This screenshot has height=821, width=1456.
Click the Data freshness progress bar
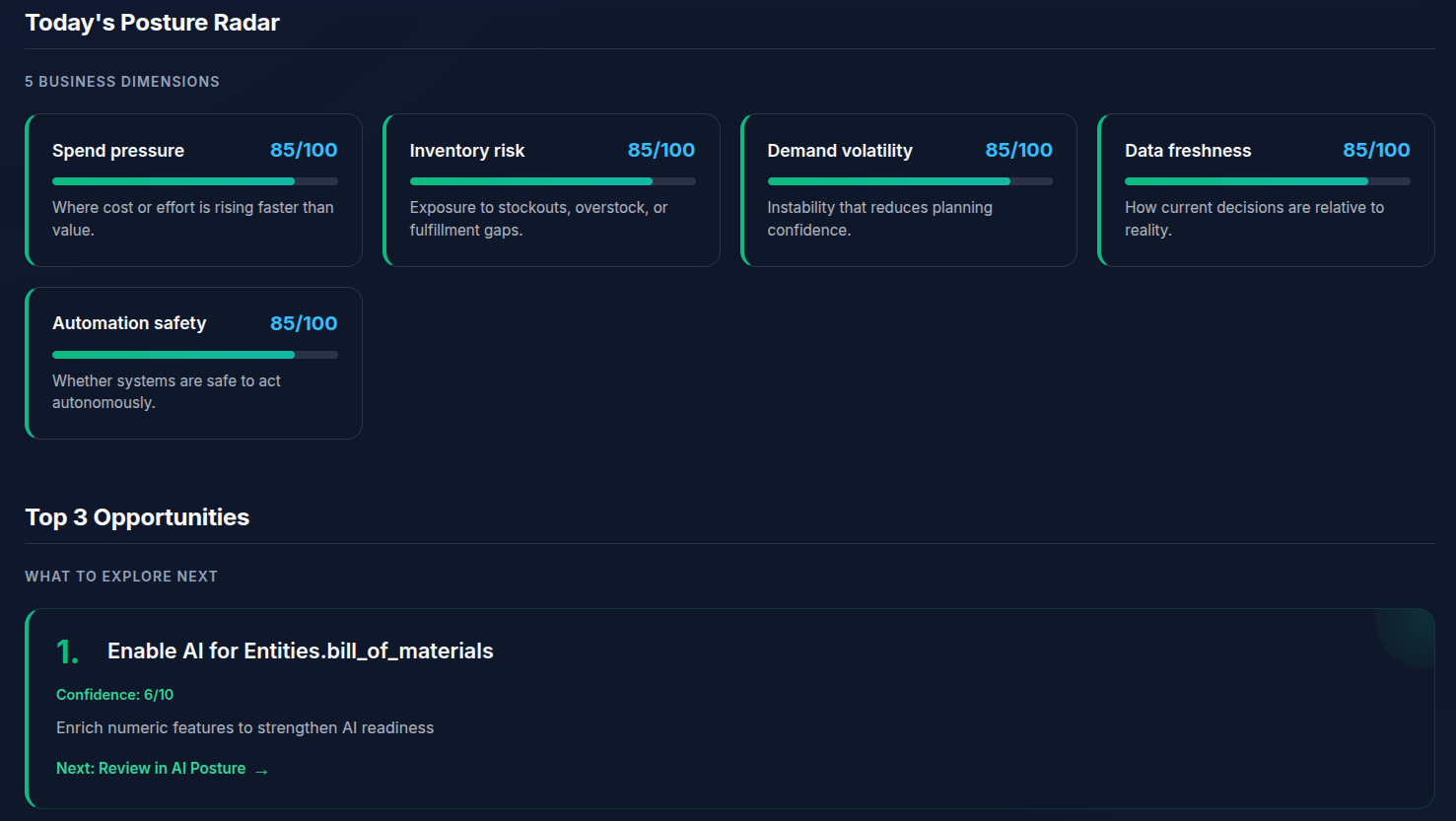(1267, 181)
